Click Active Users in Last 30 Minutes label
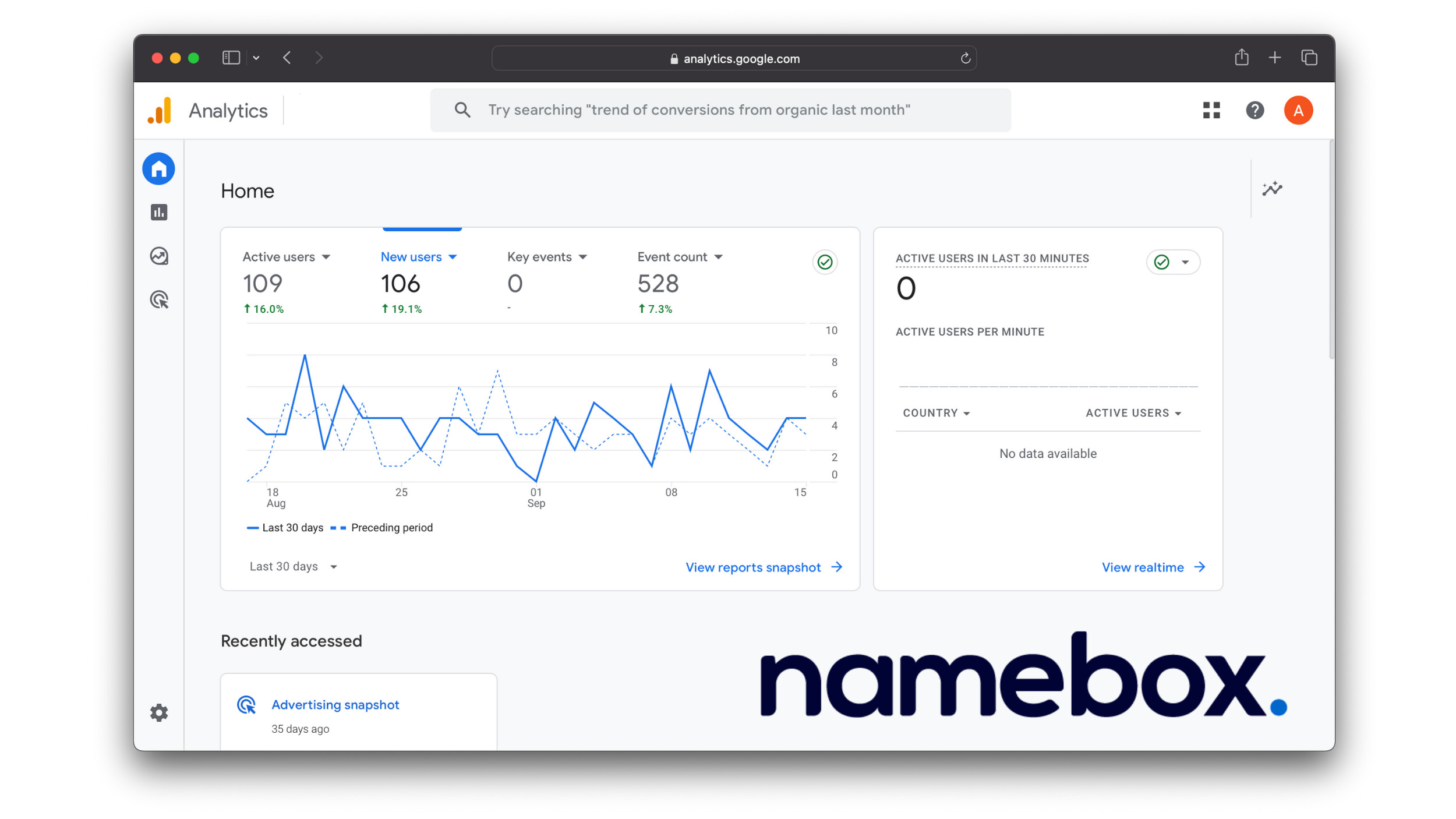1456x819 pixels. [x=992, y=259]
